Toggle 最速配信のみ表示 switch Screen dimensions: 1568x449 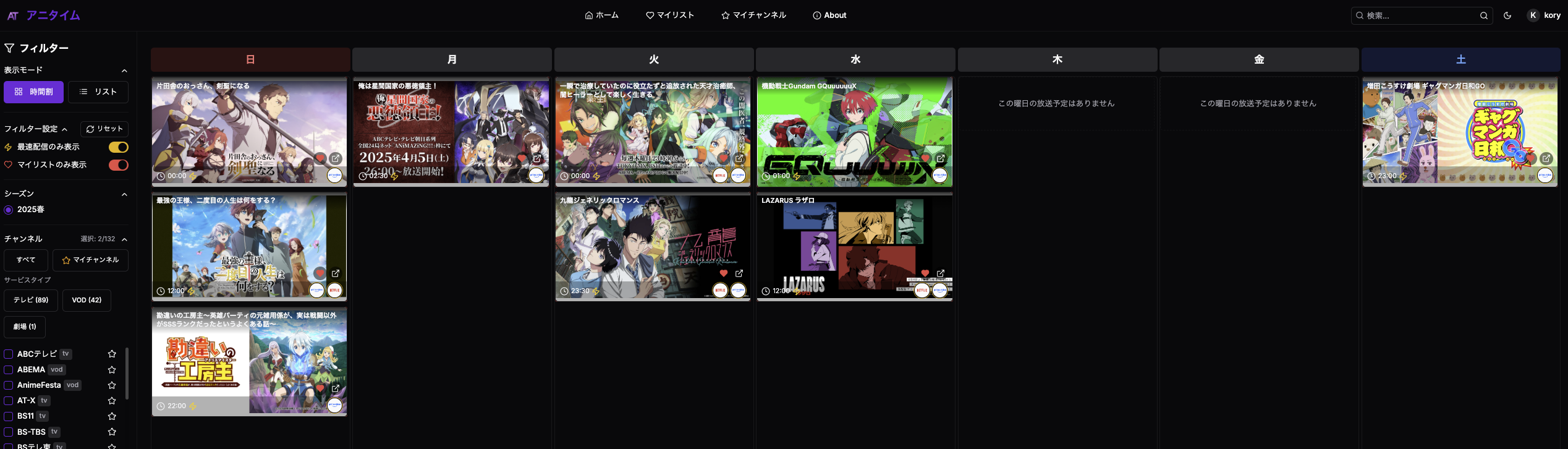point(119,147)
